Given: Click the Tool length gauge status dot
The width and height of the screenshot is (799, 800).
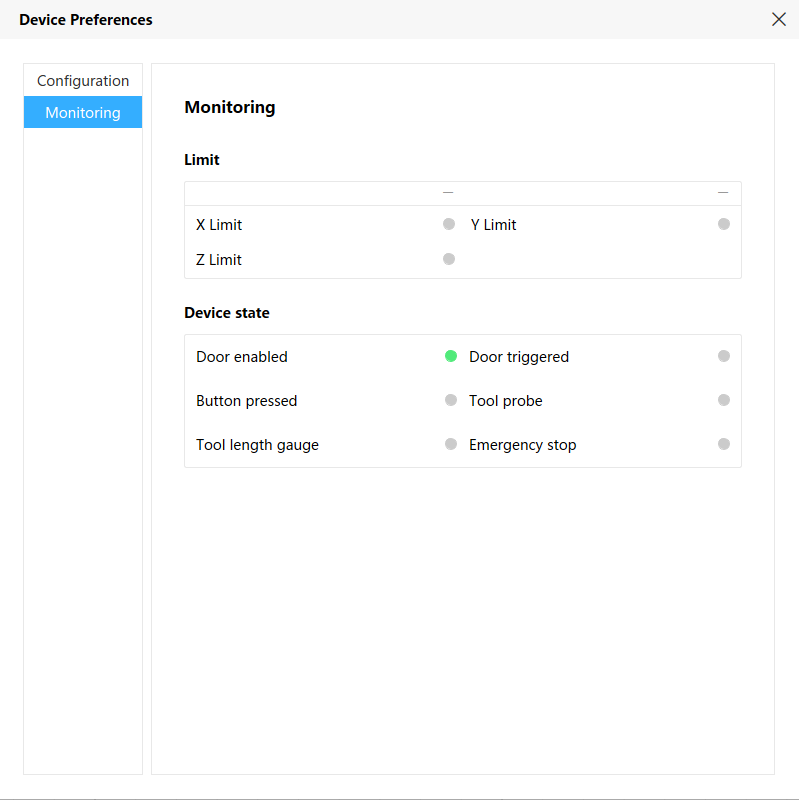Looking at the screenshot, I should click(449, 444).
